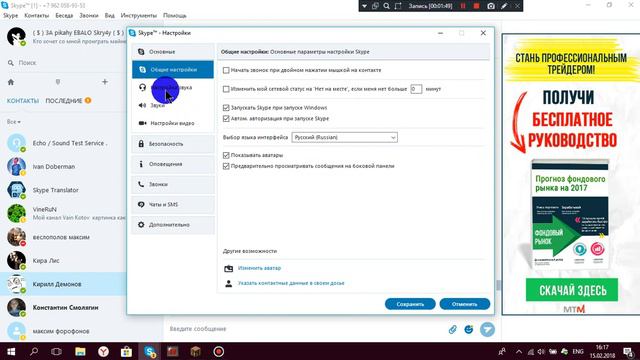Open the Беседа menu
The image size is (640, 360).
click(x=64, y=16)
